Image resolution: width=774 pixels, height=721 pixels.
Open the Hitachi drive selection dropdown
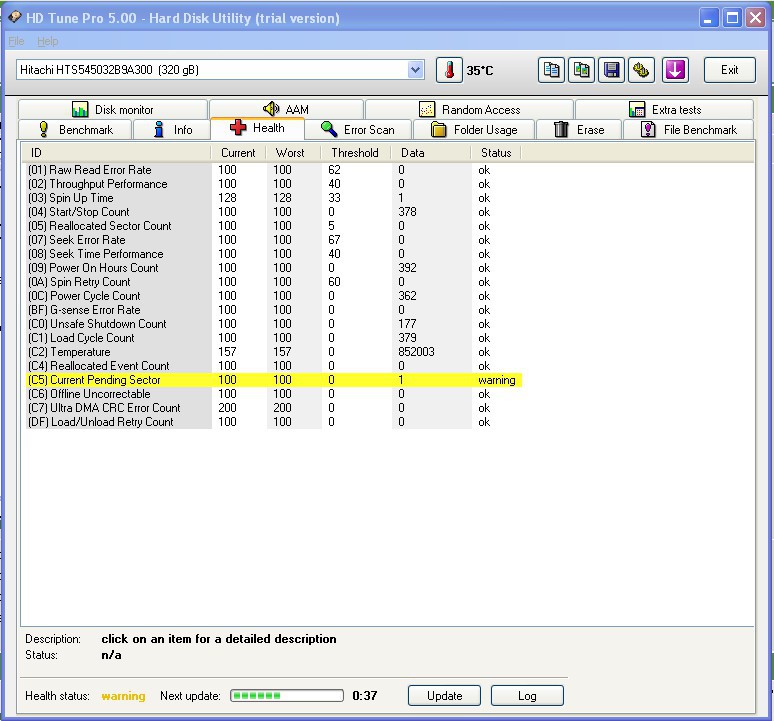(416, 70)
